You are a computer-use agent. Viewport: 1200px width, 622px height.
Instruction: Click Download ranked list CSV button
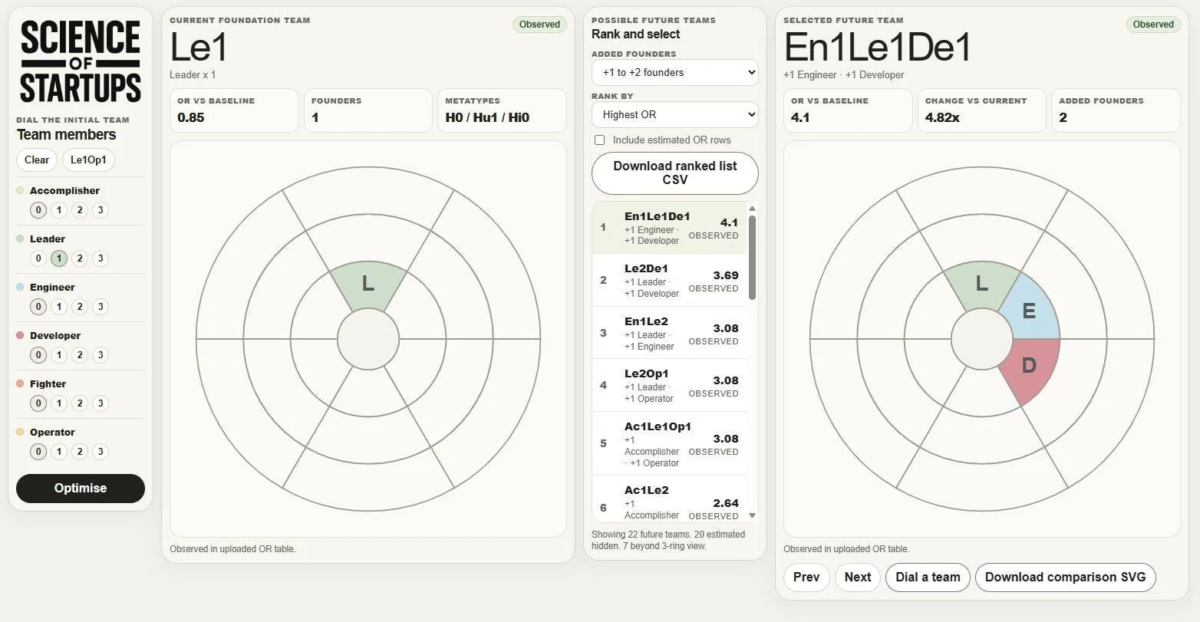pos(674,173)
